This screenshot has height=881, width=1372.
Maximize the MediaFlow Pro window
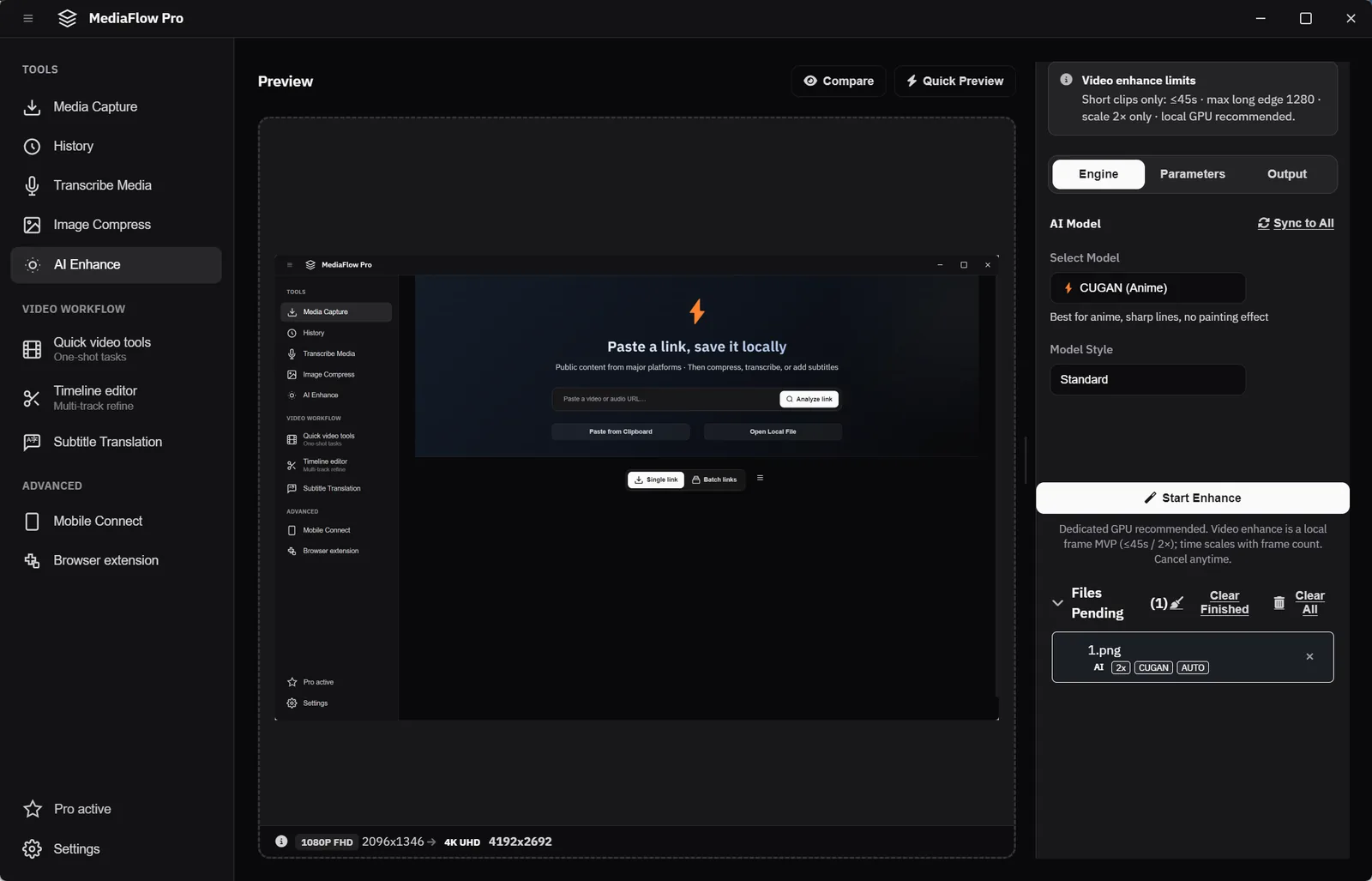[x=1306, y=18]
